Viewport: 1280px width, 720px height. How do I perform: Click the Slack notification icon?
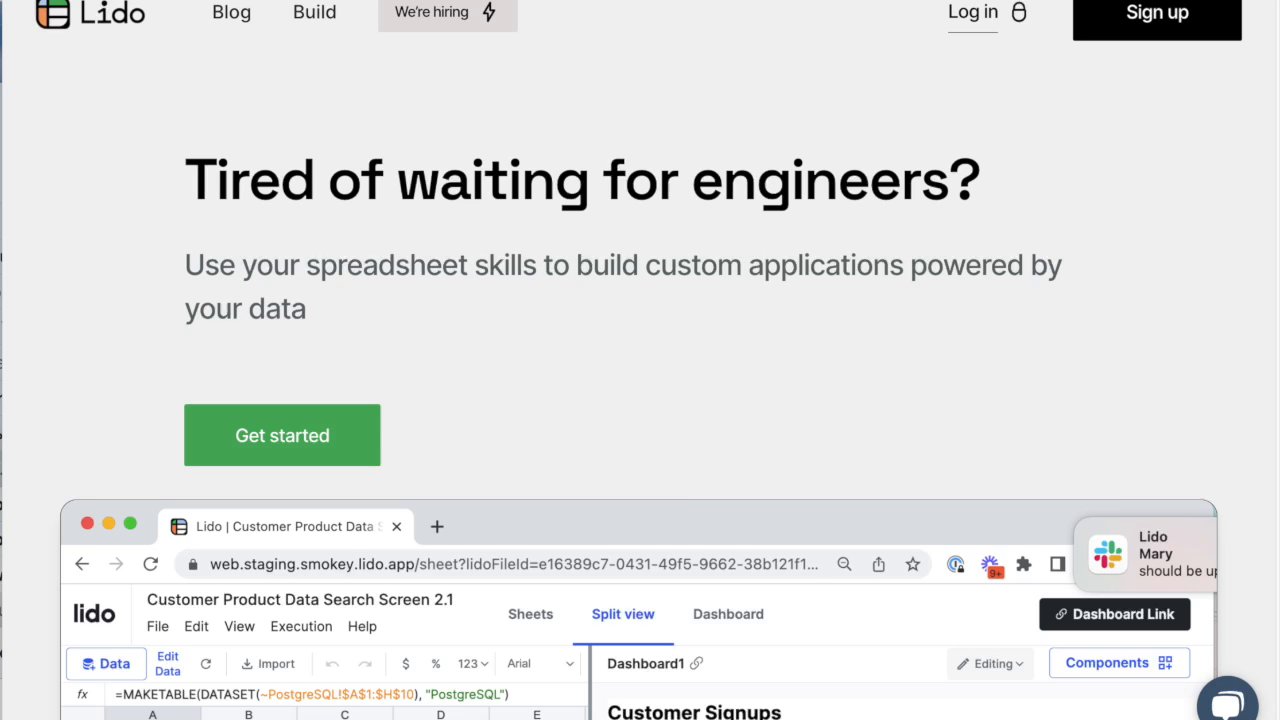point(1108,554)
